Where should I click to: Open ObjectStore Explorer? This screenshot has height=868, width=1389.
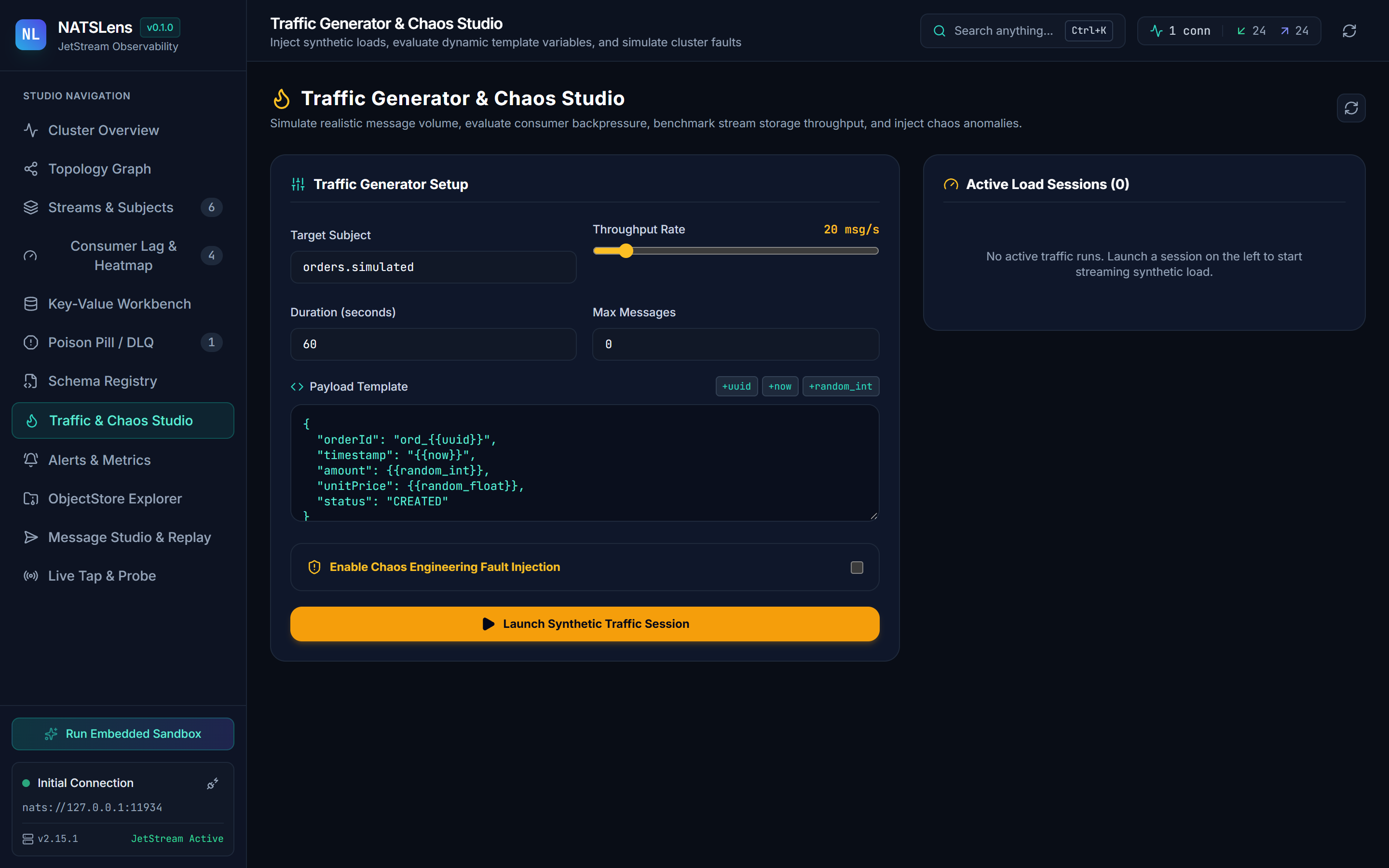click(123, 499)
